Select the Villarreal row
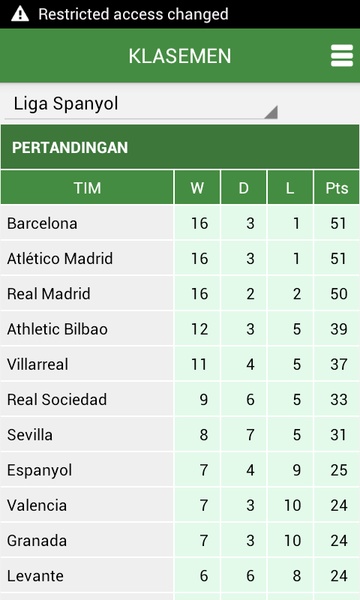The image size is (360, 600). click(180, 364)
